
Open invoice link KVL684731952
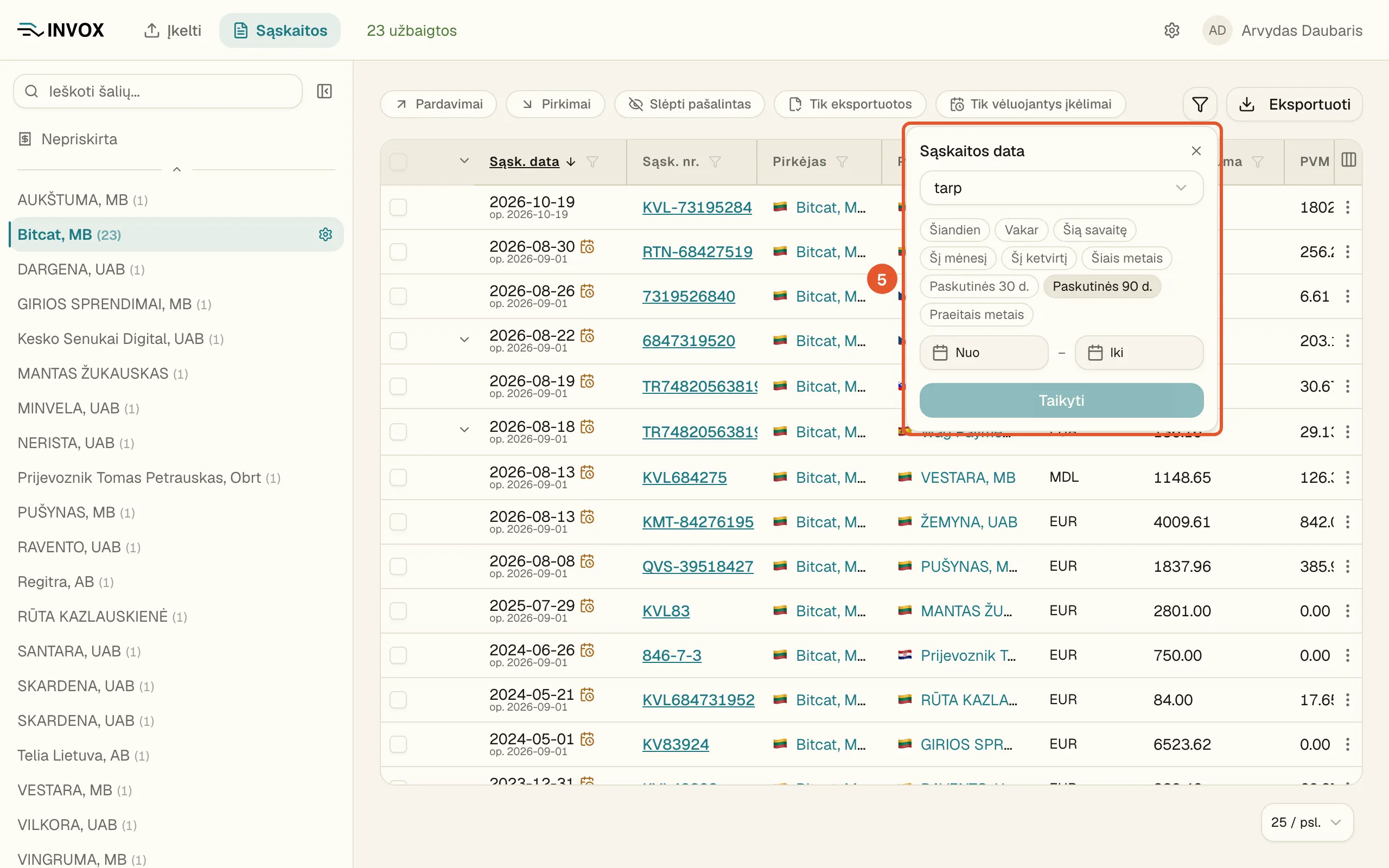pyautogui.click(x=698, y=700)
